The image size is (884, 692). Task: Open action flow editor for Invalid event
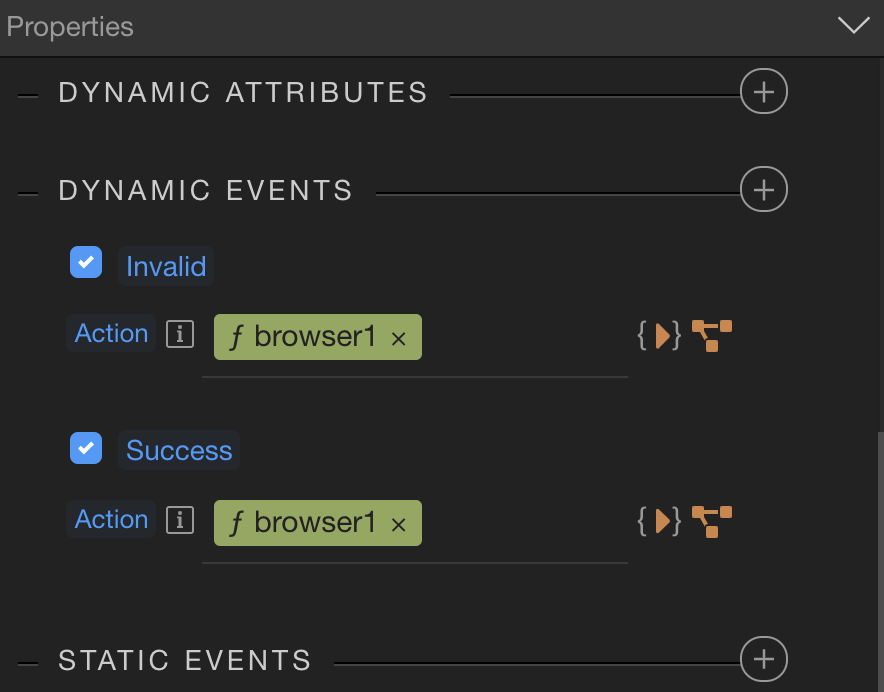point(712,336)
